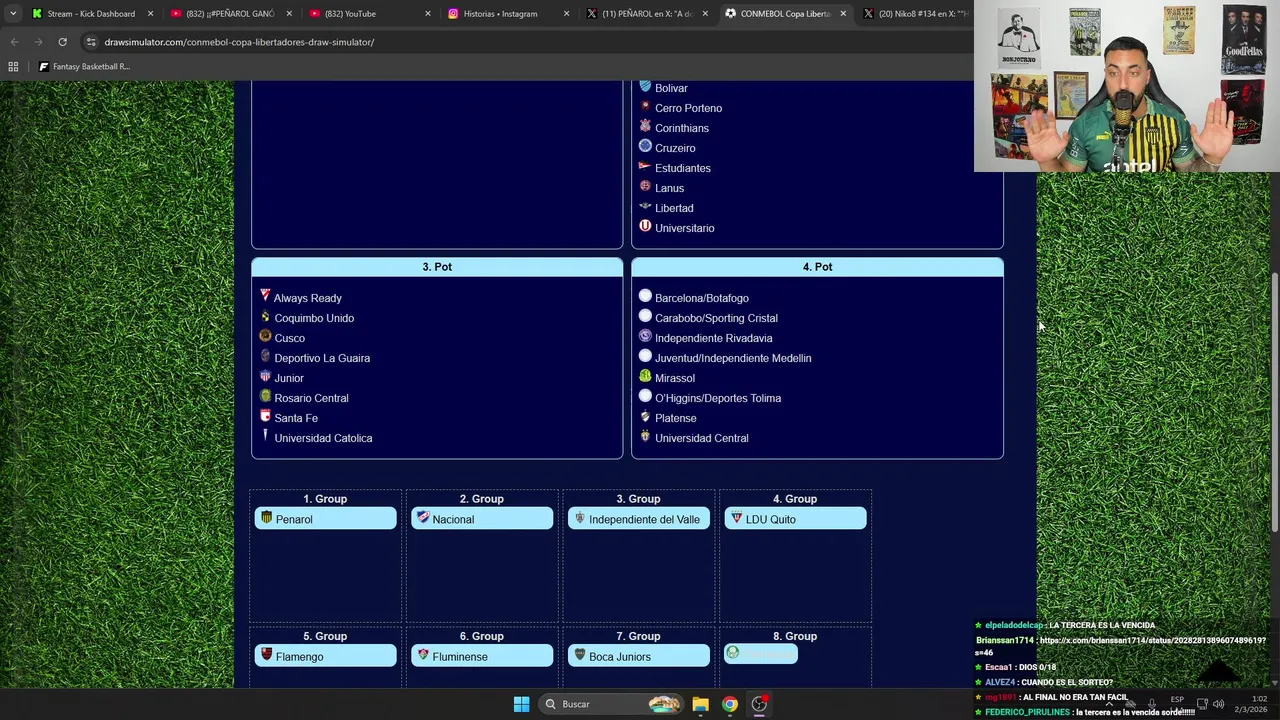Click the Cusco crest icon
The height and width of the screenshot is (720, 1280).
pyautogui.click(x=265, y=336)
